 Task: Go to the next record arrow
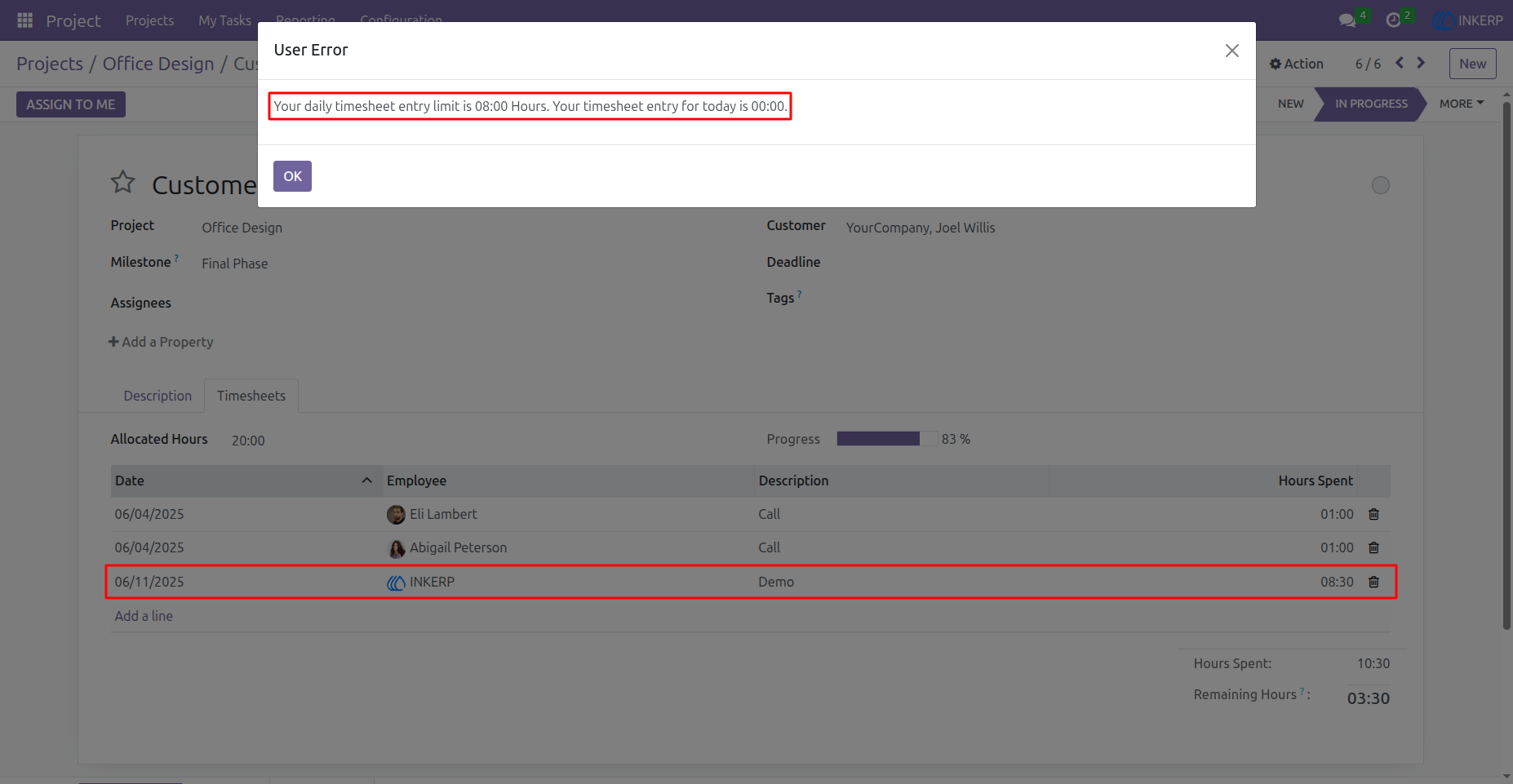pos(1421,63)
